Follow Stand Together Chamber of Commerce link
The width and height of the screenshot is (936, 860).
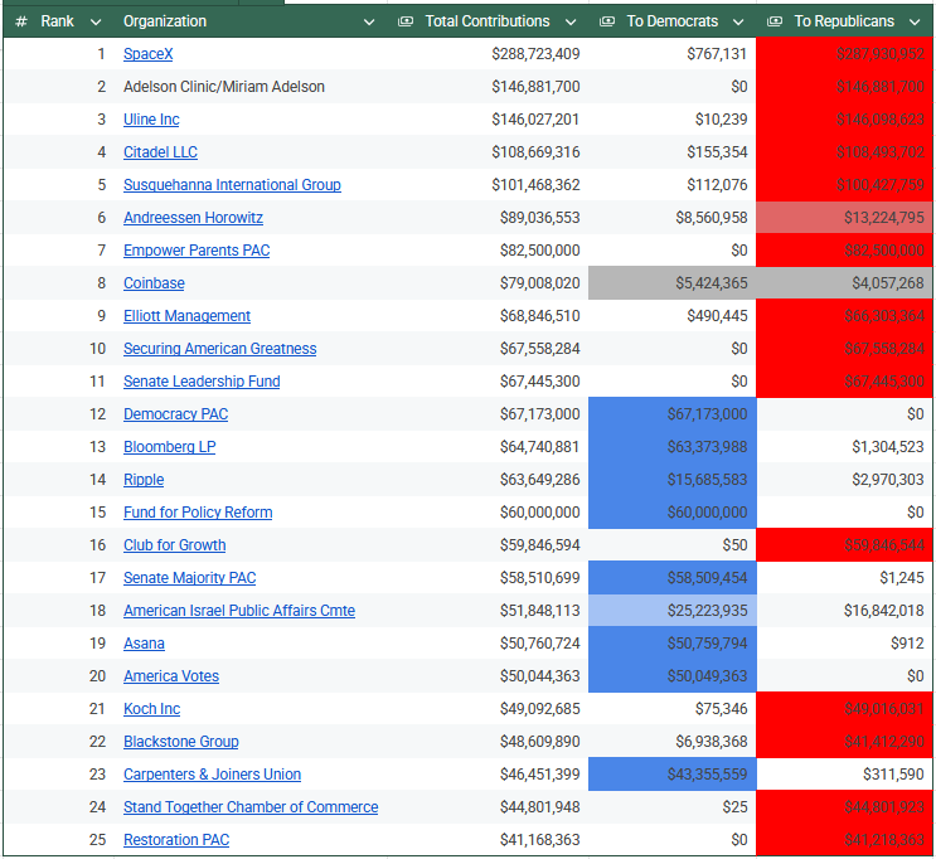(251, 807)
